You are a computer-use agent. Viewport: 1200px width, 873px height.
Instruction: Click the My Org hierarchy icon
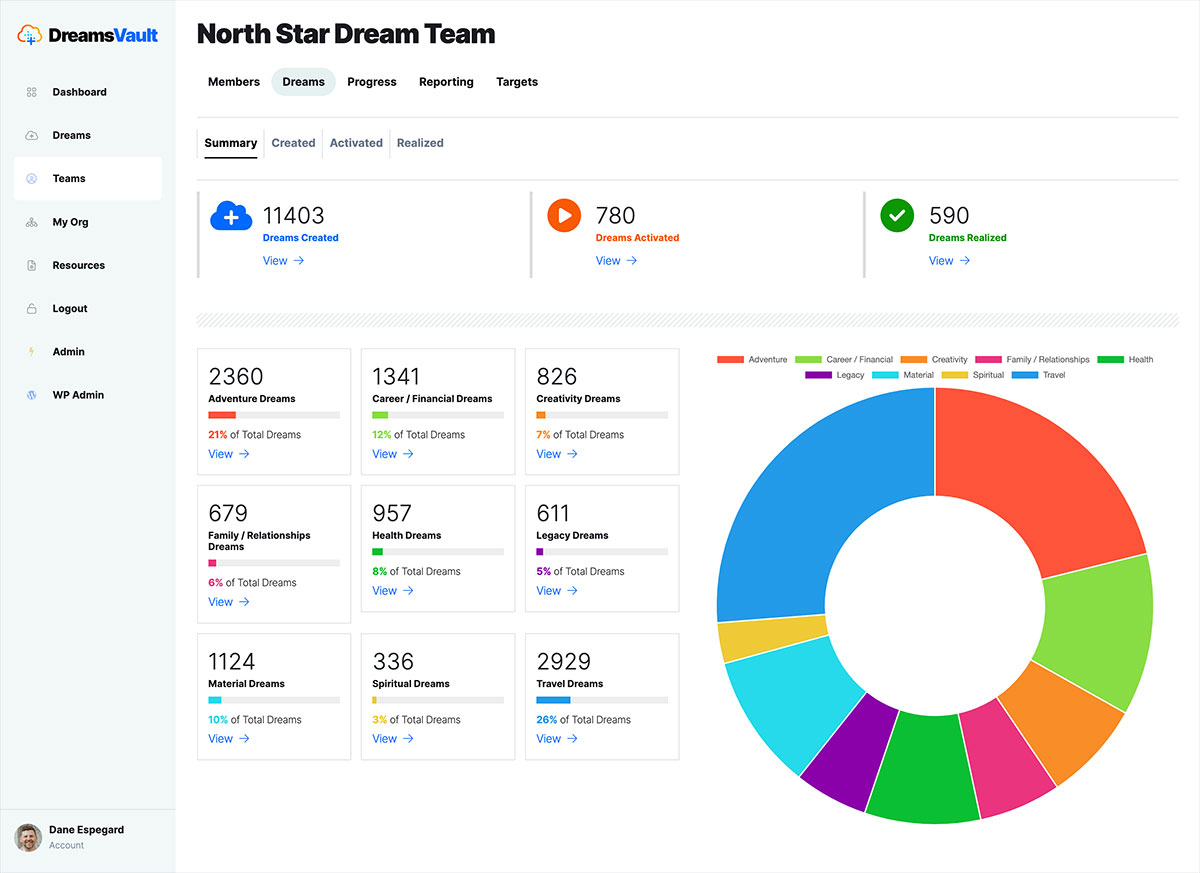point(32,222)
